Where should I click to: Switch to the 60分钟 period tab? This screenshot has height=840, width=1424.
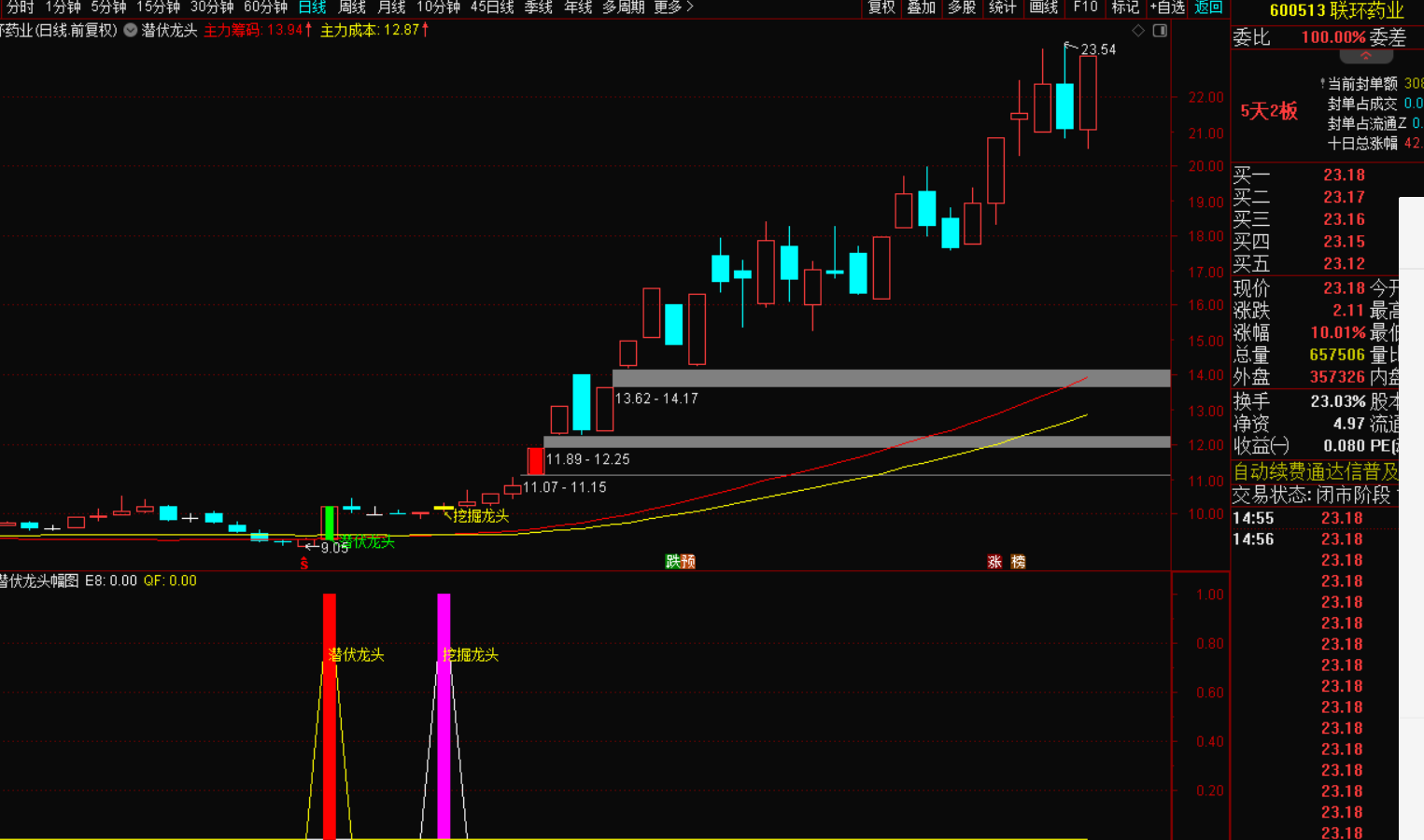(x=265, y=7)
